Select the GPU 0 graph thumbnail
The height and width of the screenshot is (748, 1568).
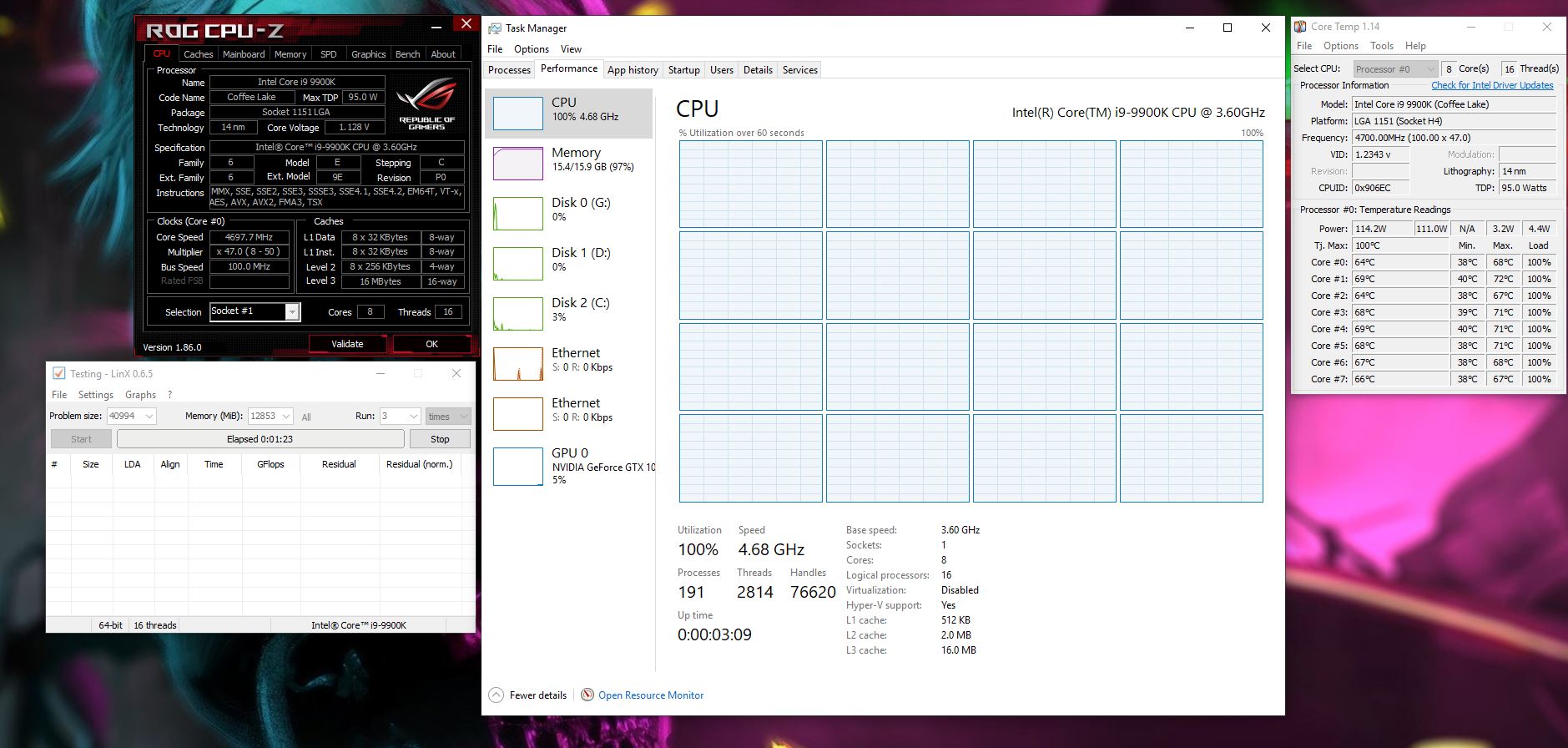point(518,467)
